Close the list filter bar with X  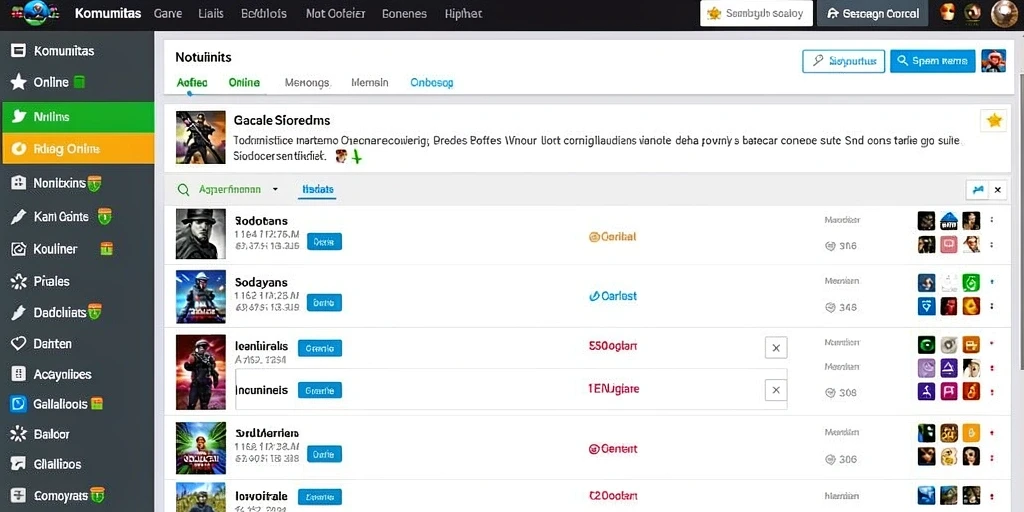[997, 190]
